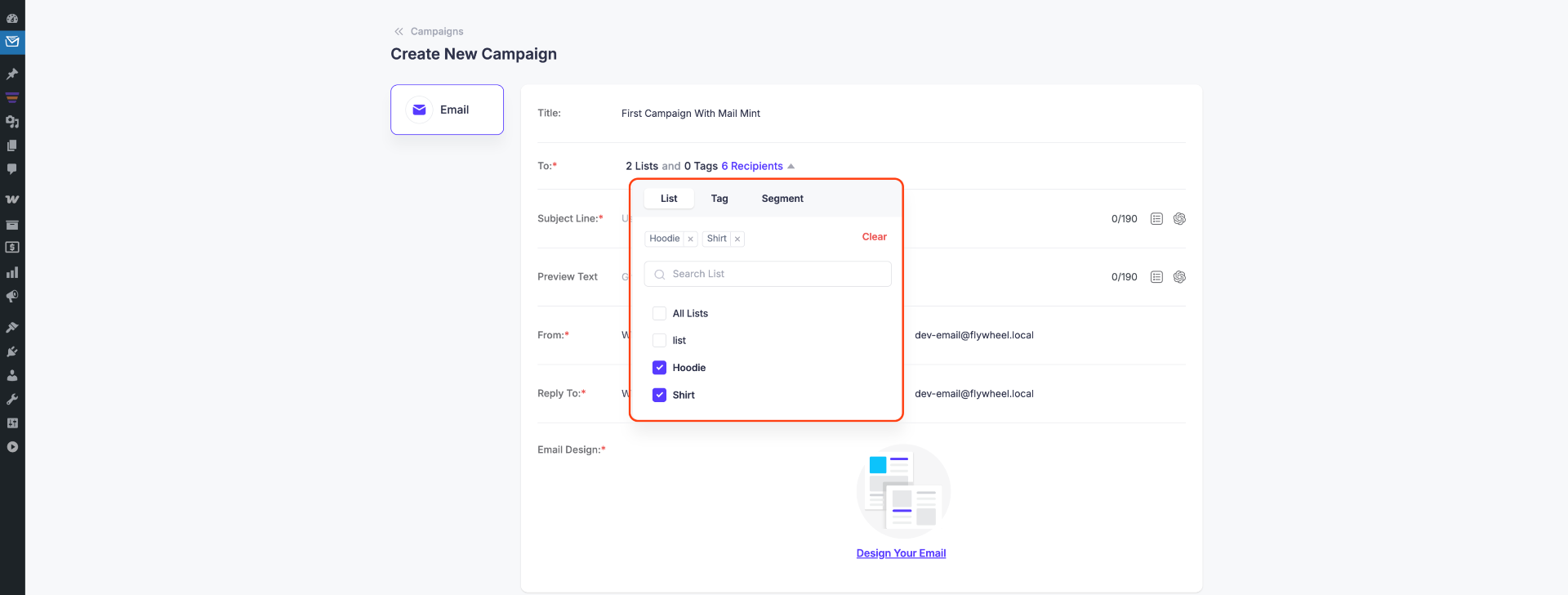This screenshot has width=1568, height=595.
Task: Remove the Shirt chip with its x
Action: (x=737, y=239)
